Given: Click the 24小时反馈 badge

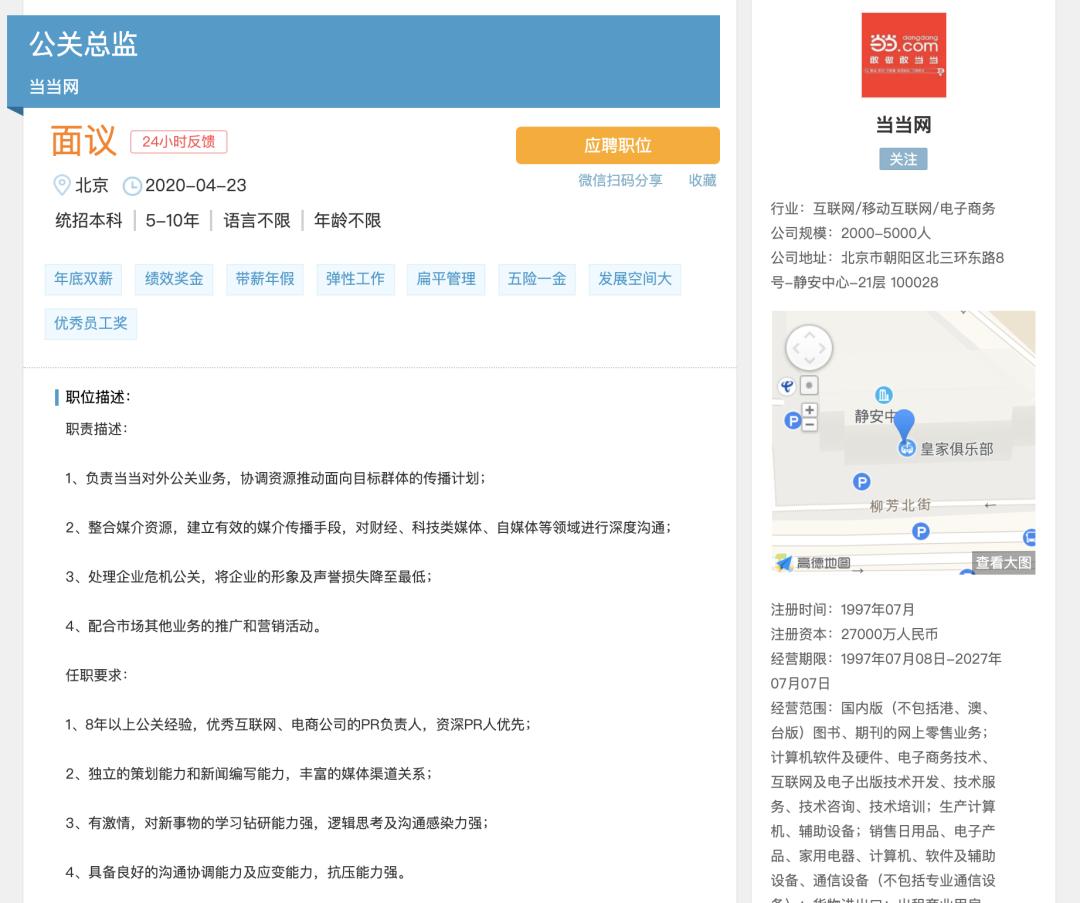Looking at the screenshot, I should 178,141.
